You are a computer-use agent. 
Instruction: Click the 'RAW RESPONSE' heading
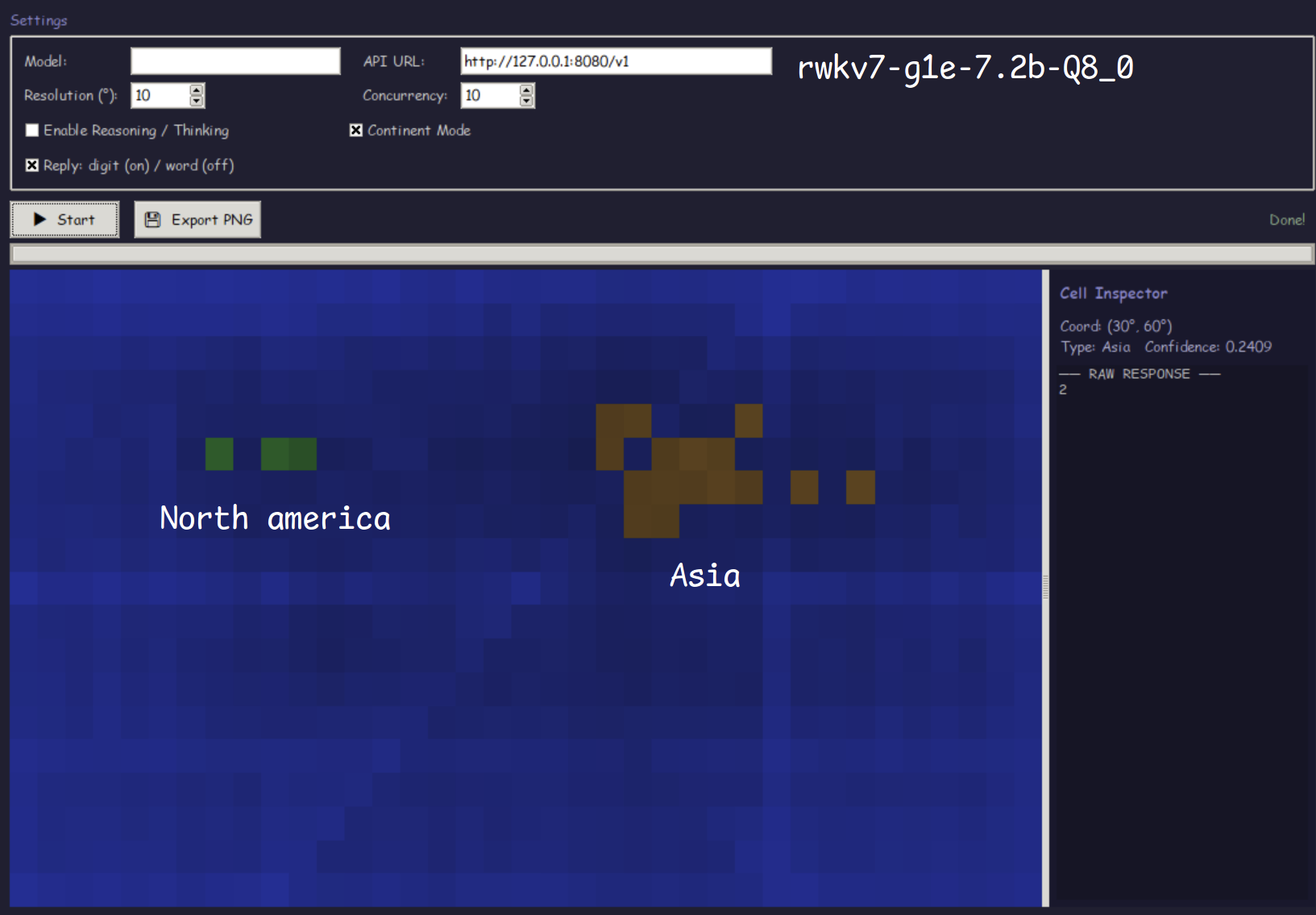click(1139, 374)
